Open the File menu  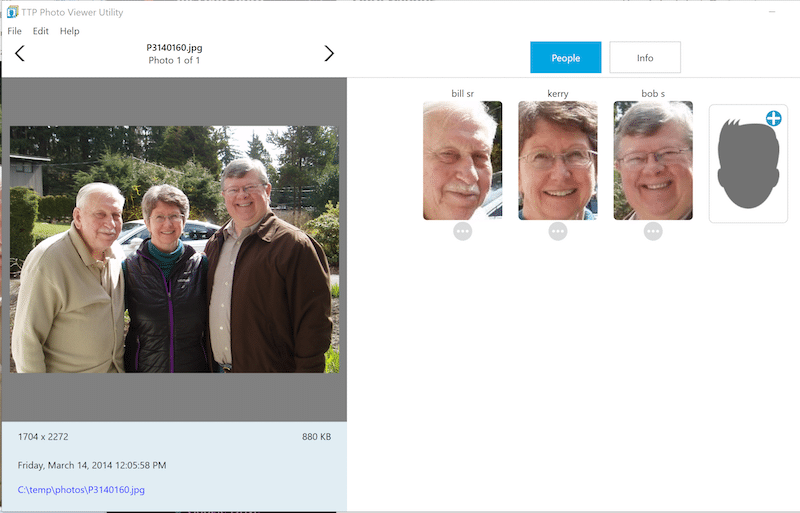(14, 31)
